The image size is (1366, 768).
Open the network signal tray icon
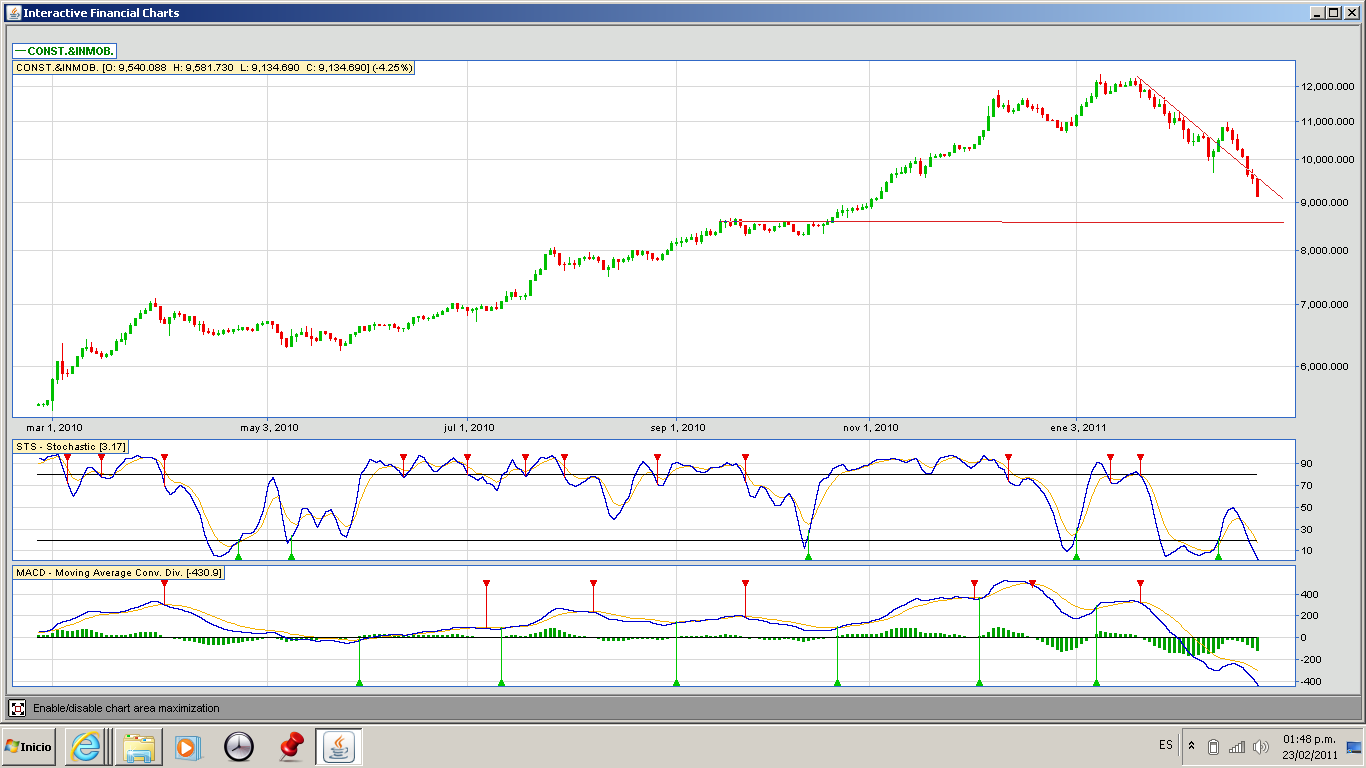(1237, 746)
